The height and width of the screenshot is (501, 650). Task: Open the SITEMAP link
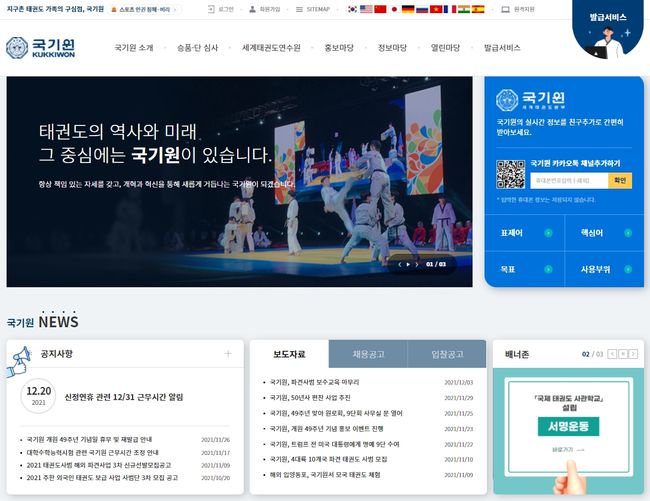(313, 9)
